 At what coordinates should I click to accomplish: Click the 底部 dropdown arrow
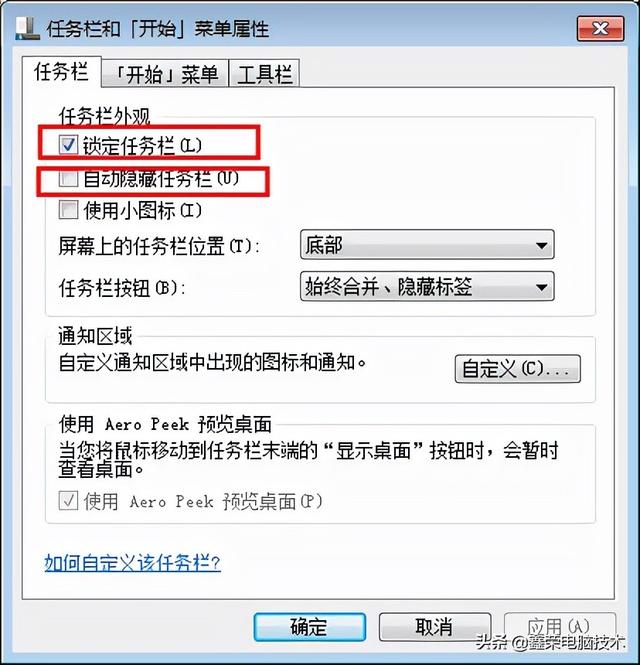click(x=541, y=245)
